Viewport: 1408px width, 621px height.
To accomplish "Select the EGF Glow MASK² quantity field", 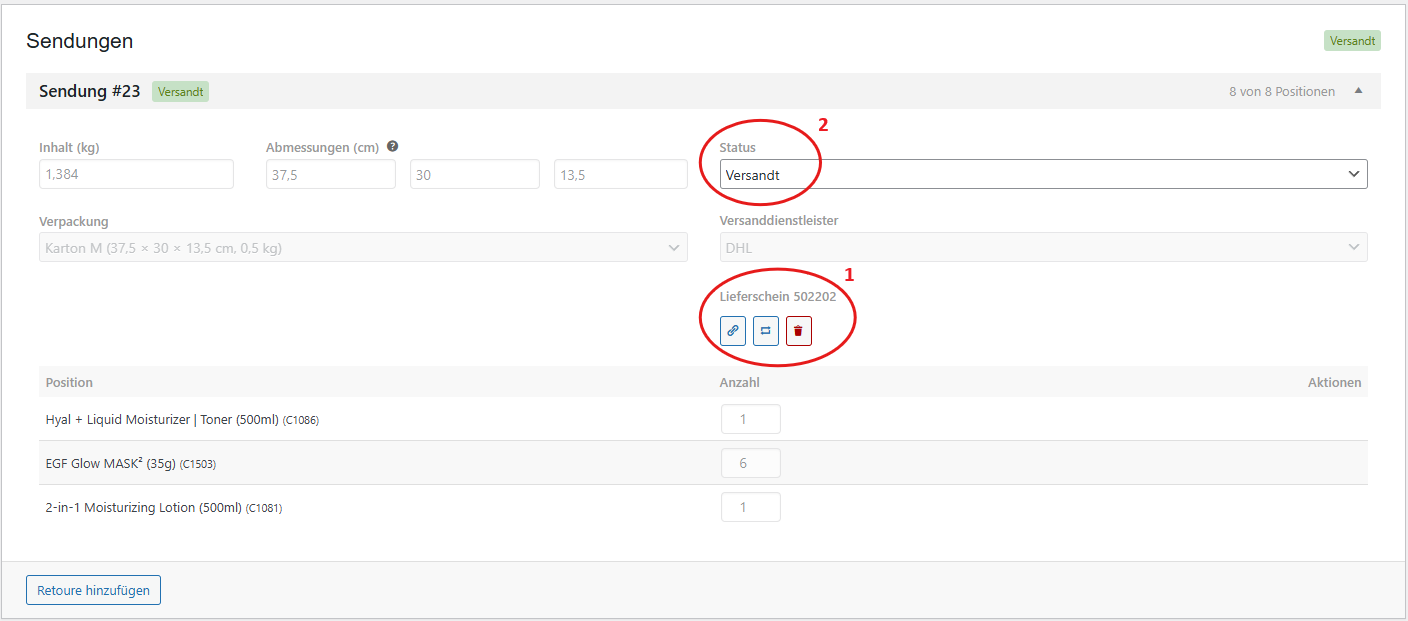I will (x=750, y=463).
